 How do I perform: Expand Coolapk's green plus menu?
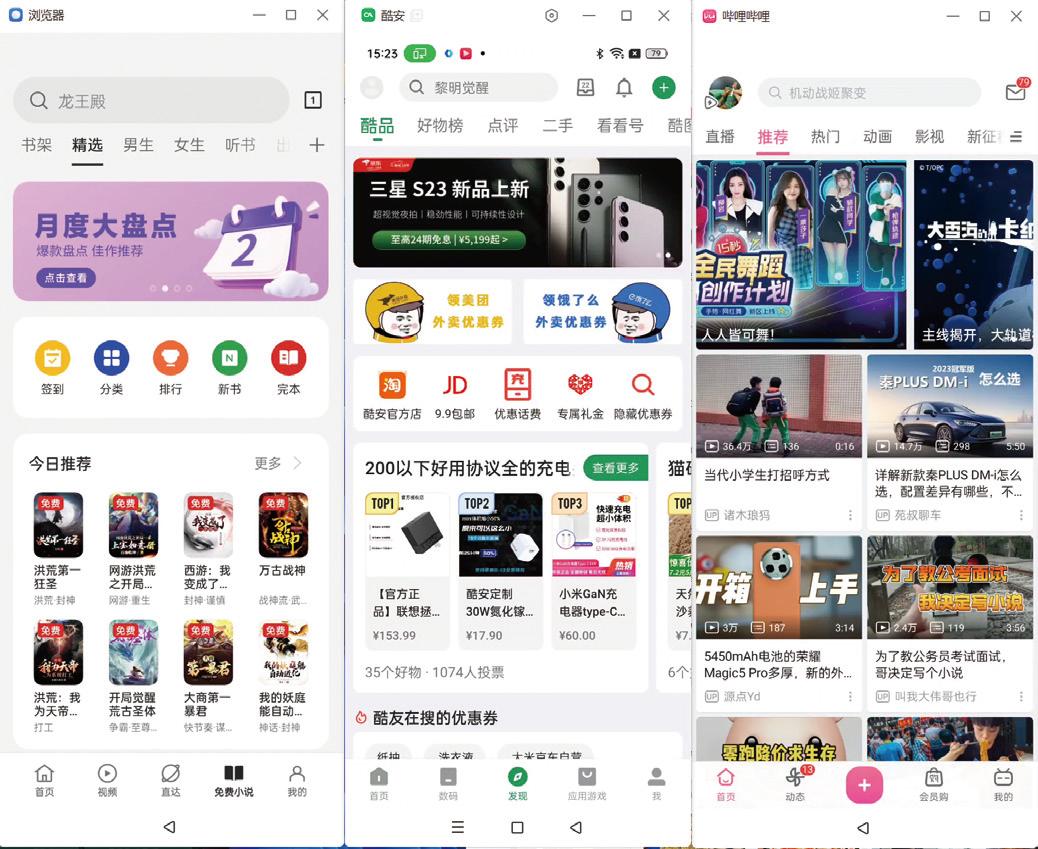point(663,87)
